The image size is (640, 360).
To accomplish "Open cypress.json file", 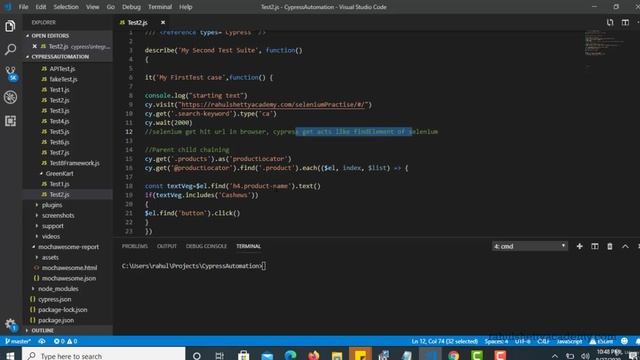I will tap(54, 299).
